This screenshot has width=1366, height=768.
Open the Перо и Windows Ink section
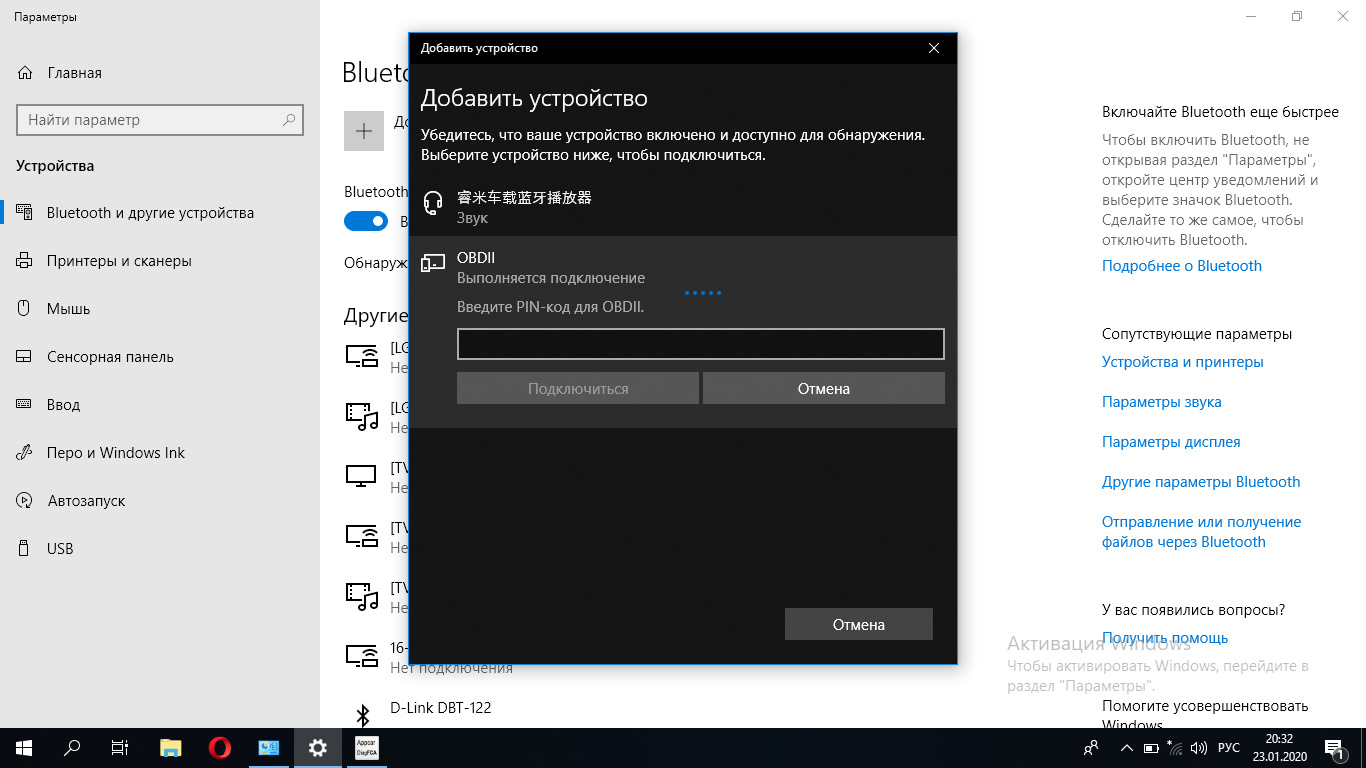160,453
